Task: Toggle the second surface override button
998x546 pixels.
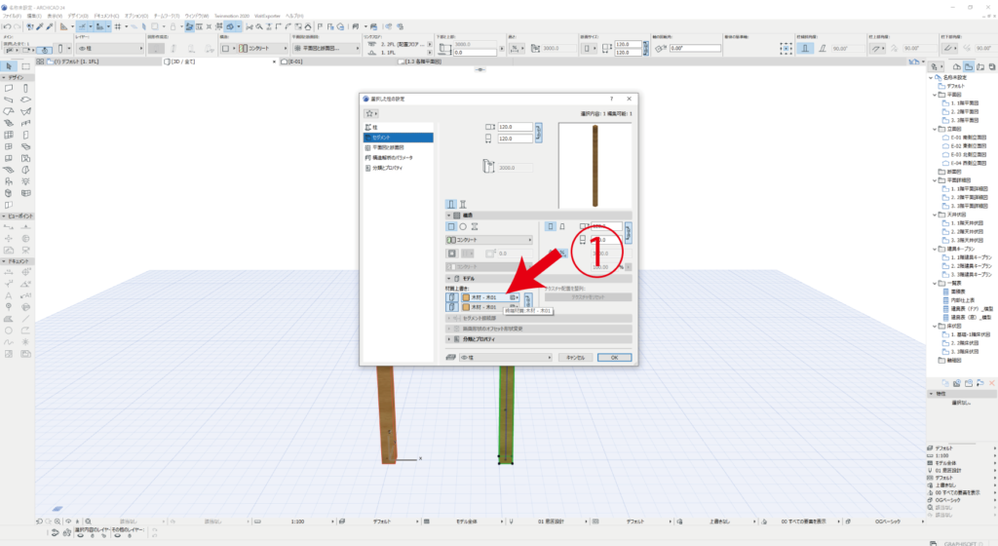Action: 453,307
